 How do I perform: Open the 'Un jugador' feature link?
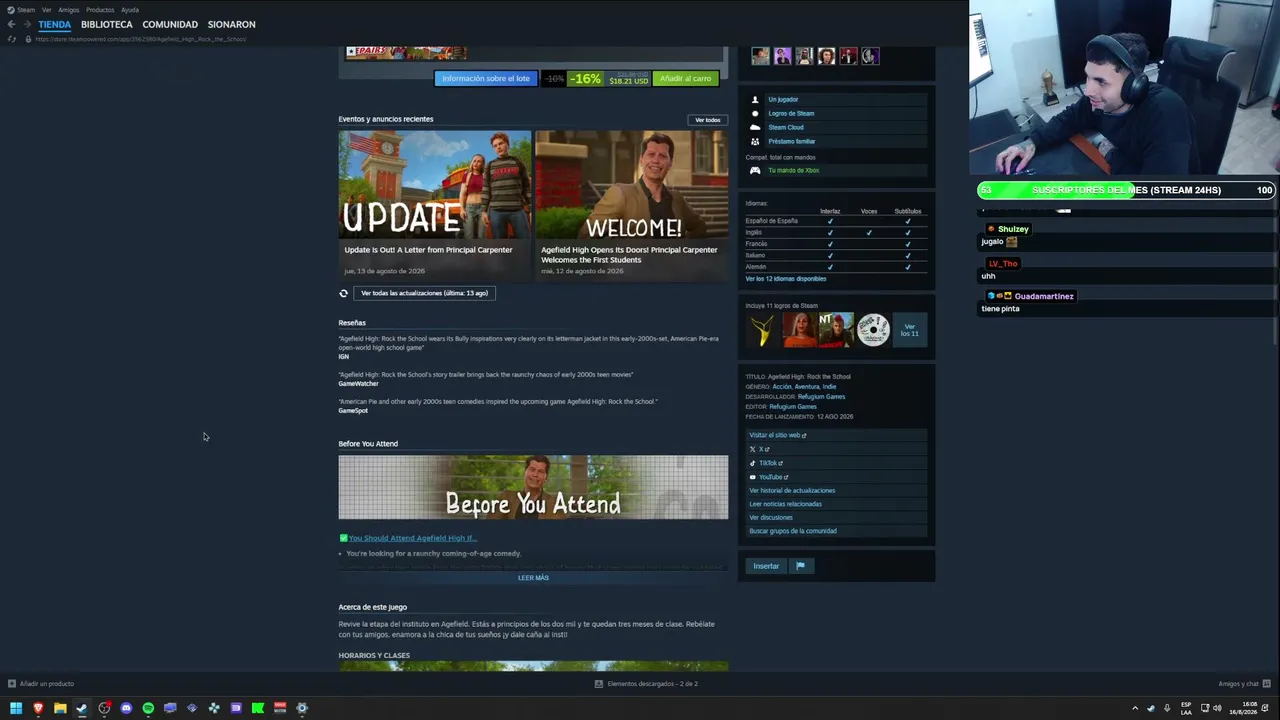point(783,100)
